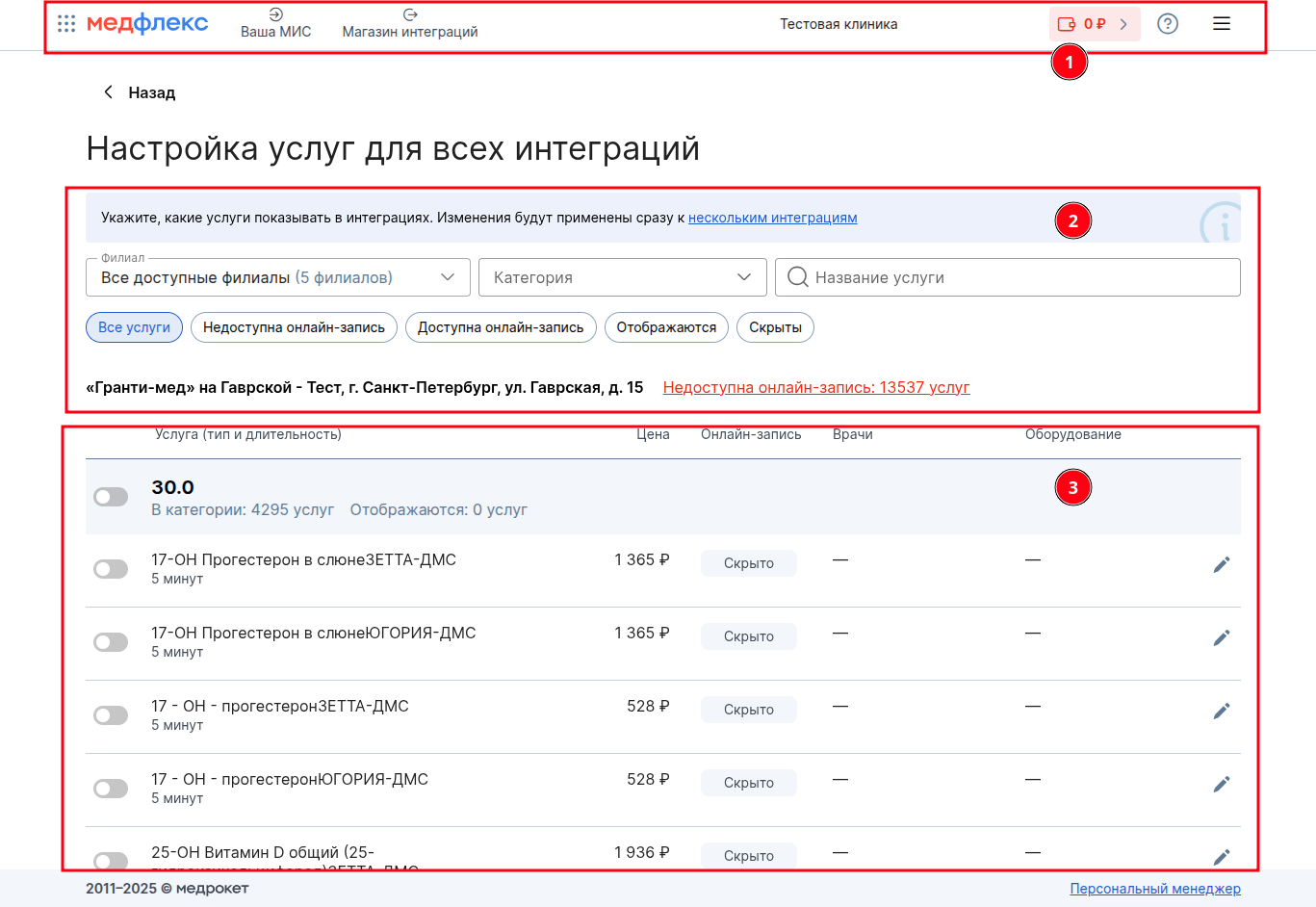The image size is (1316, 907).
Task: Select the Все услуги filter
Action: click(x=134, y=327)
